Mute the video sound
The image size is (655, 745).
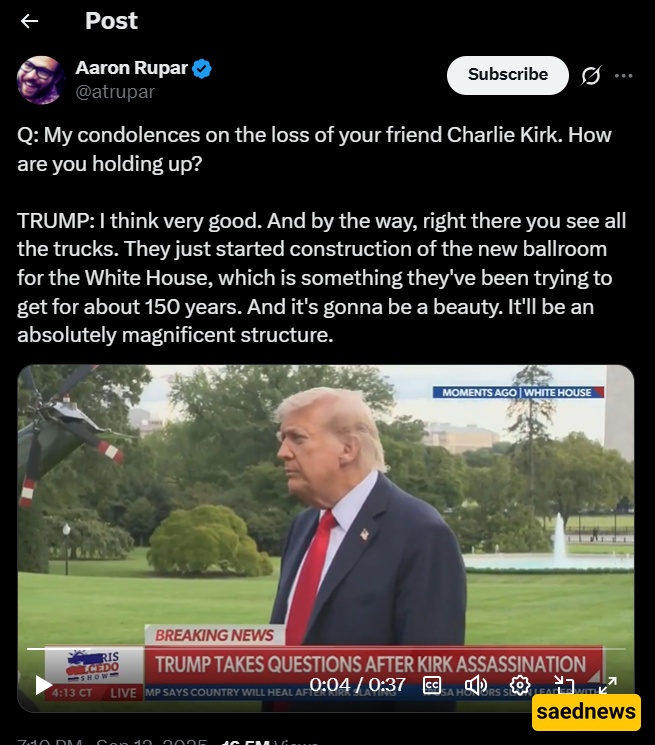click(x=475, y=685)
